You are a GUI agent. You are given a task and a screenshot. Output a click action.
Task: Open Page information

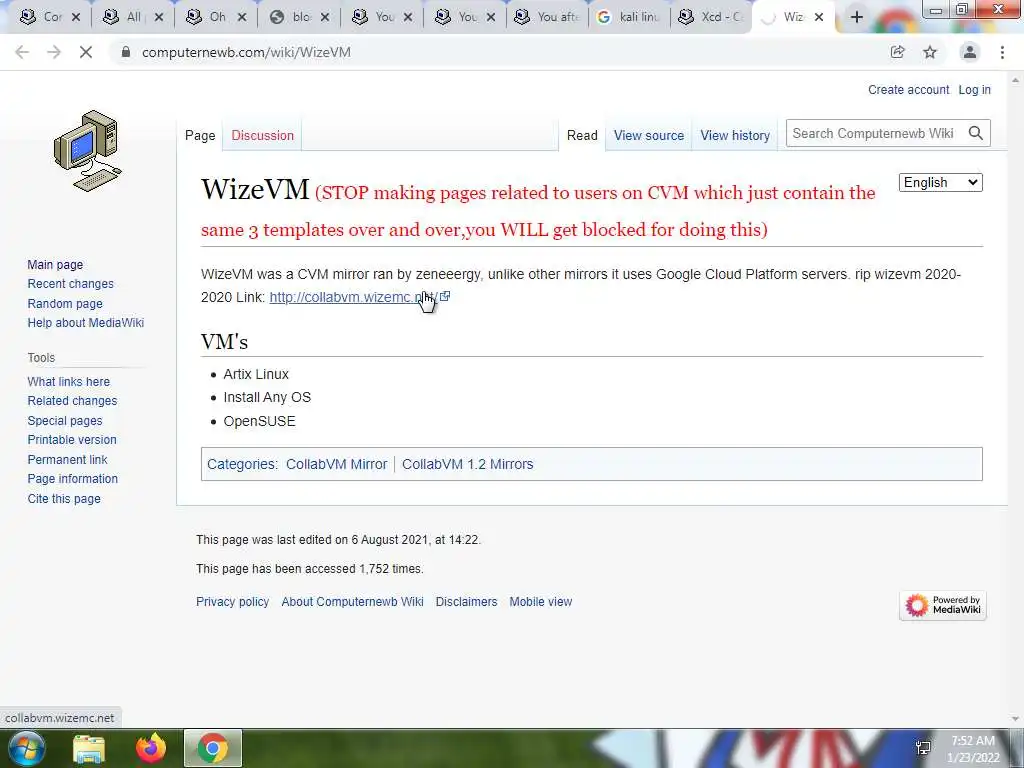pyautogui.click(x=72, y=479)
